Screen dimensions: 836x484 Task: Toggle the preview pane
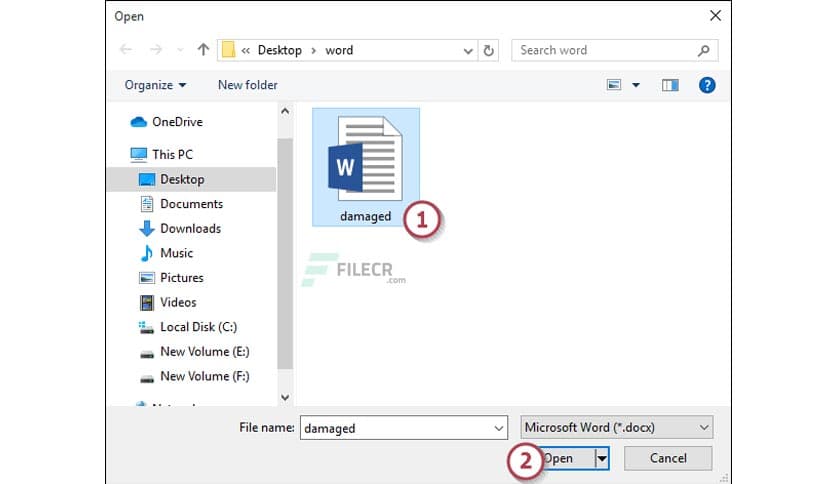click(670, 85)
